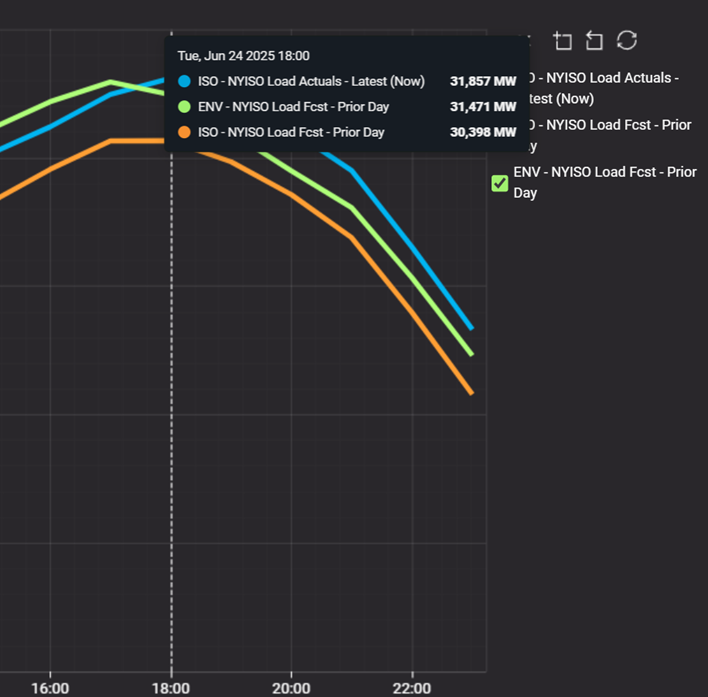This screenshot has height=697, width=708.
Task: Click the box zoom selection icon
Action: [x=563, y=40]
